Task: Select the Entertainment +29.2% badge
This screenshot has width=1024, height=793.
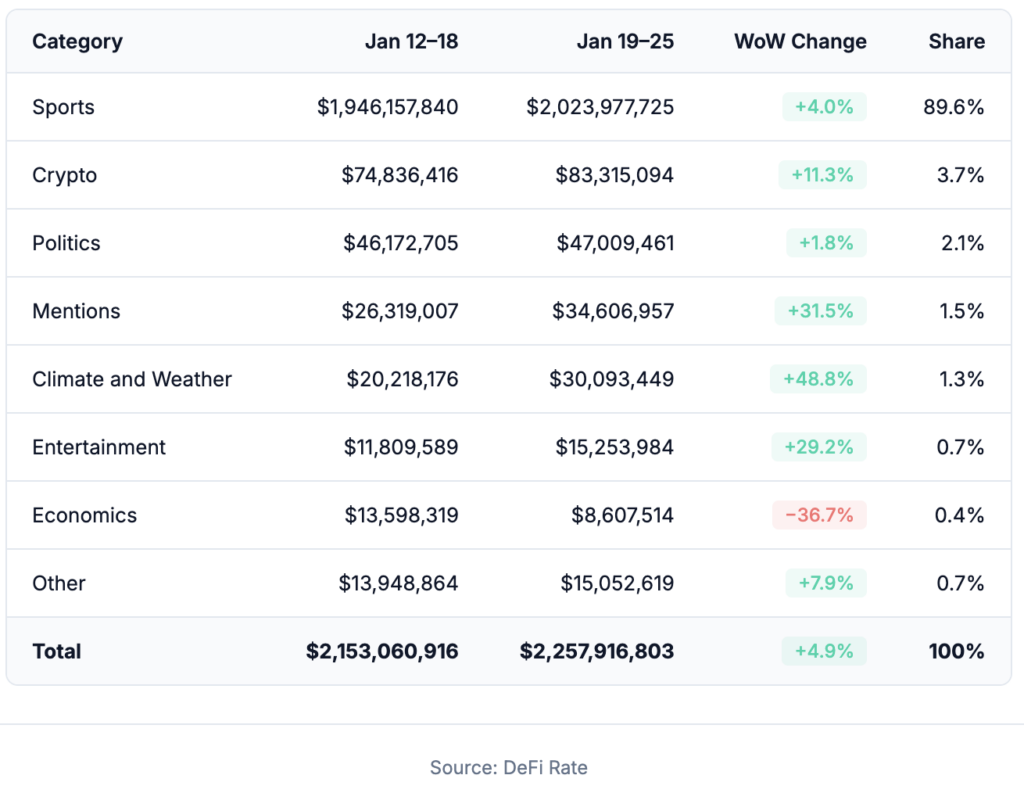Action: (x=819, y=447)
